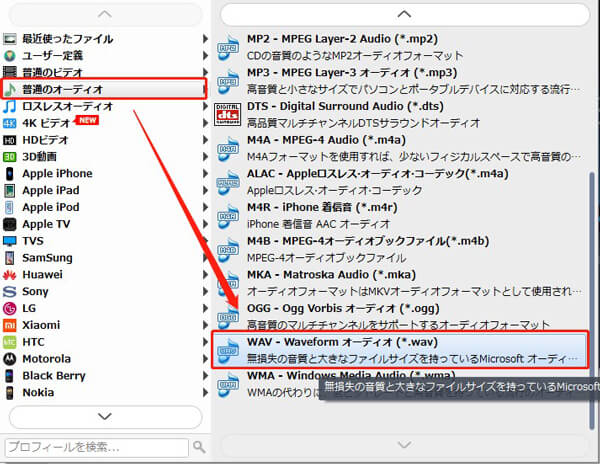Select the OGG Vorbis audio format
600x464 pixels.
400,317
